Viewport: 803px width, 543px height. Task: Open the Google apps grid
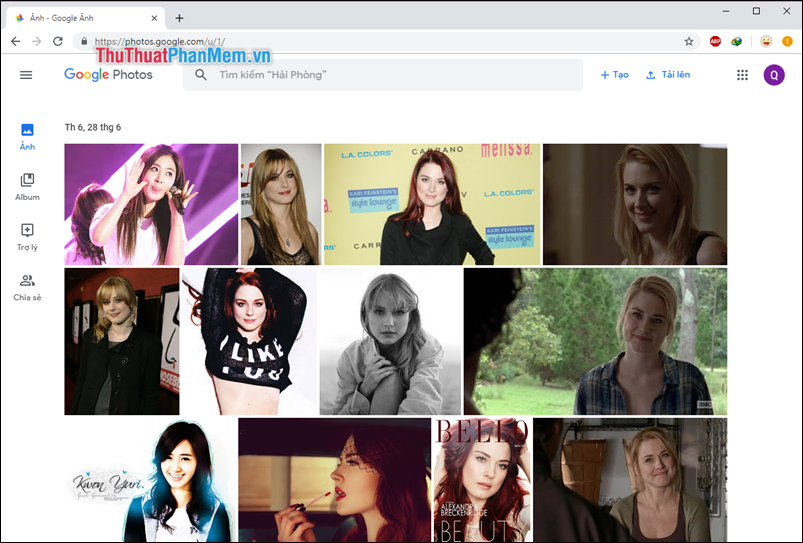pyautogui.click(x=742, y=75)
